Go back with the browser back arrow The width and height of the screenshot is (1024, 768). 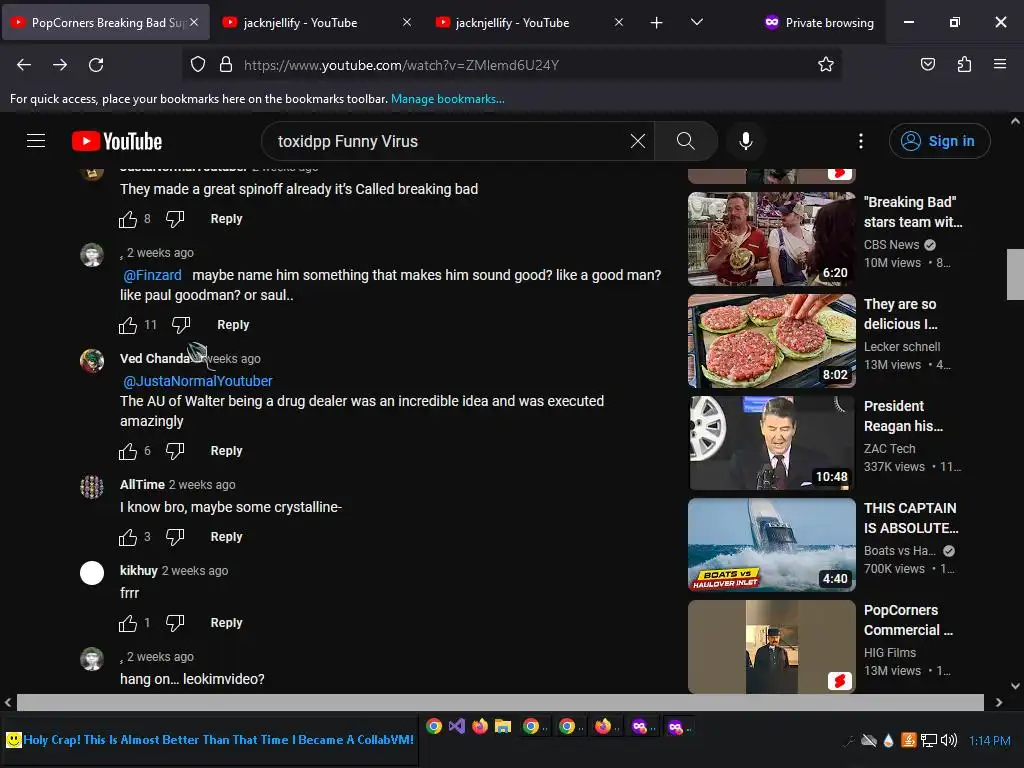coord(24,65)
